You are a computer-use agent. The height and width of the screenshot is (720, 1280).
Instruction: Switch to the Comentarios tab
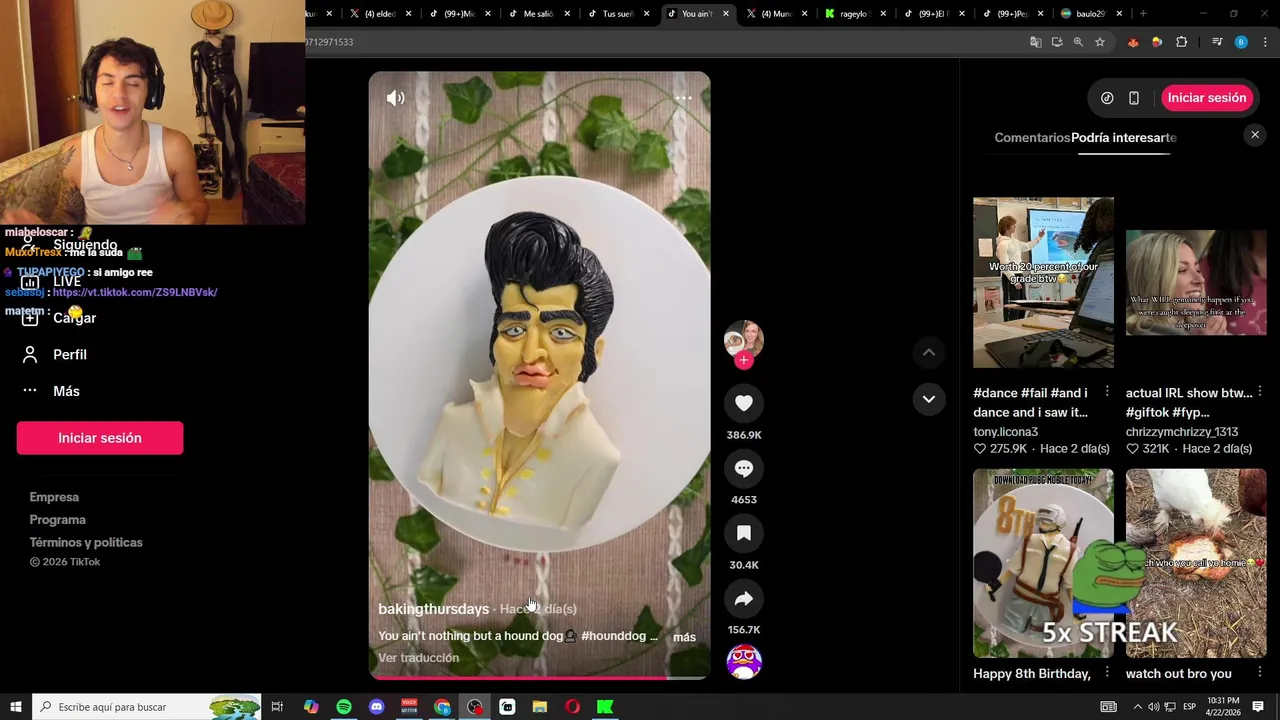click(x=1032, y=138)
